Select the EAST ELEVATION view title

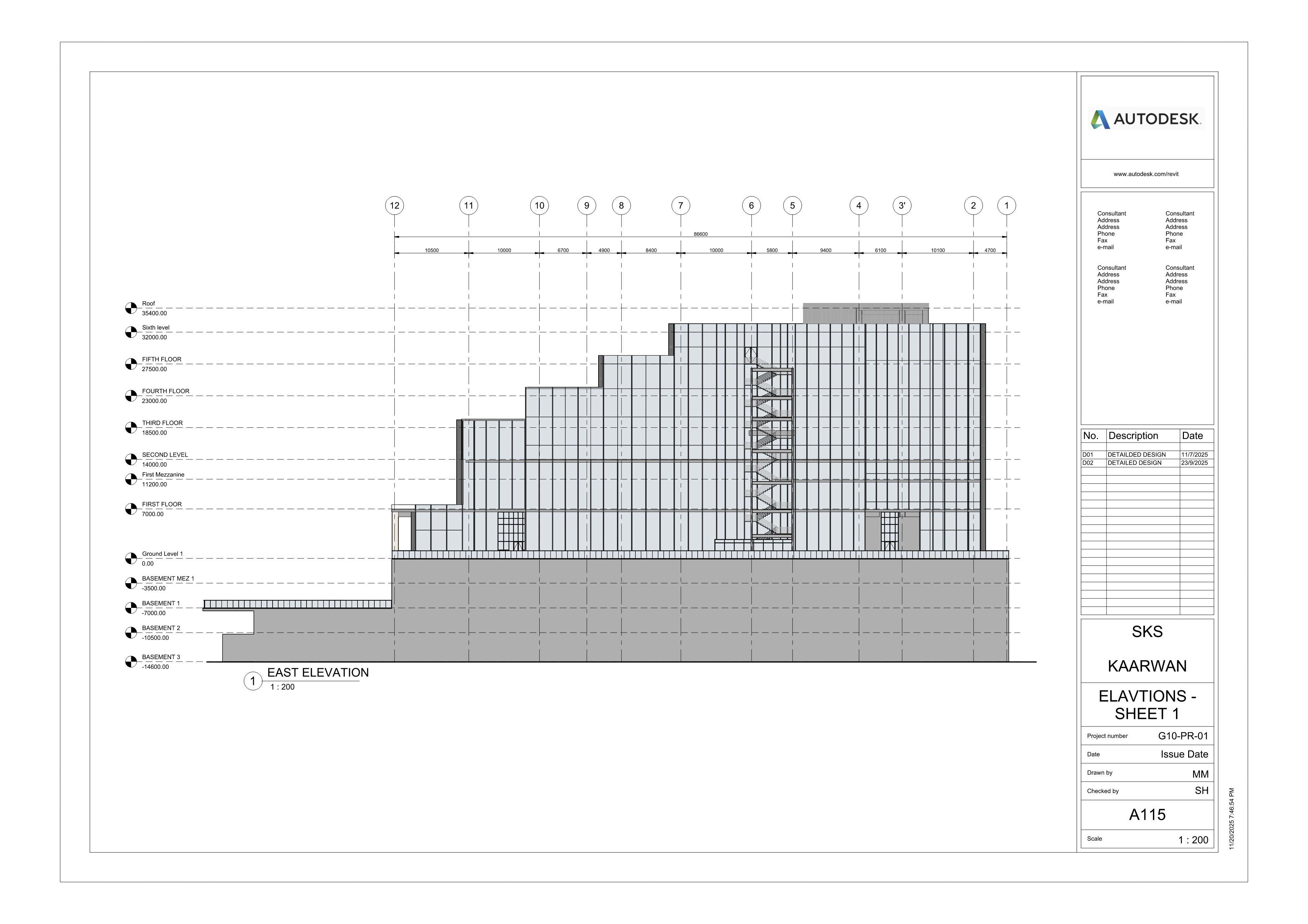click(318, 673)
